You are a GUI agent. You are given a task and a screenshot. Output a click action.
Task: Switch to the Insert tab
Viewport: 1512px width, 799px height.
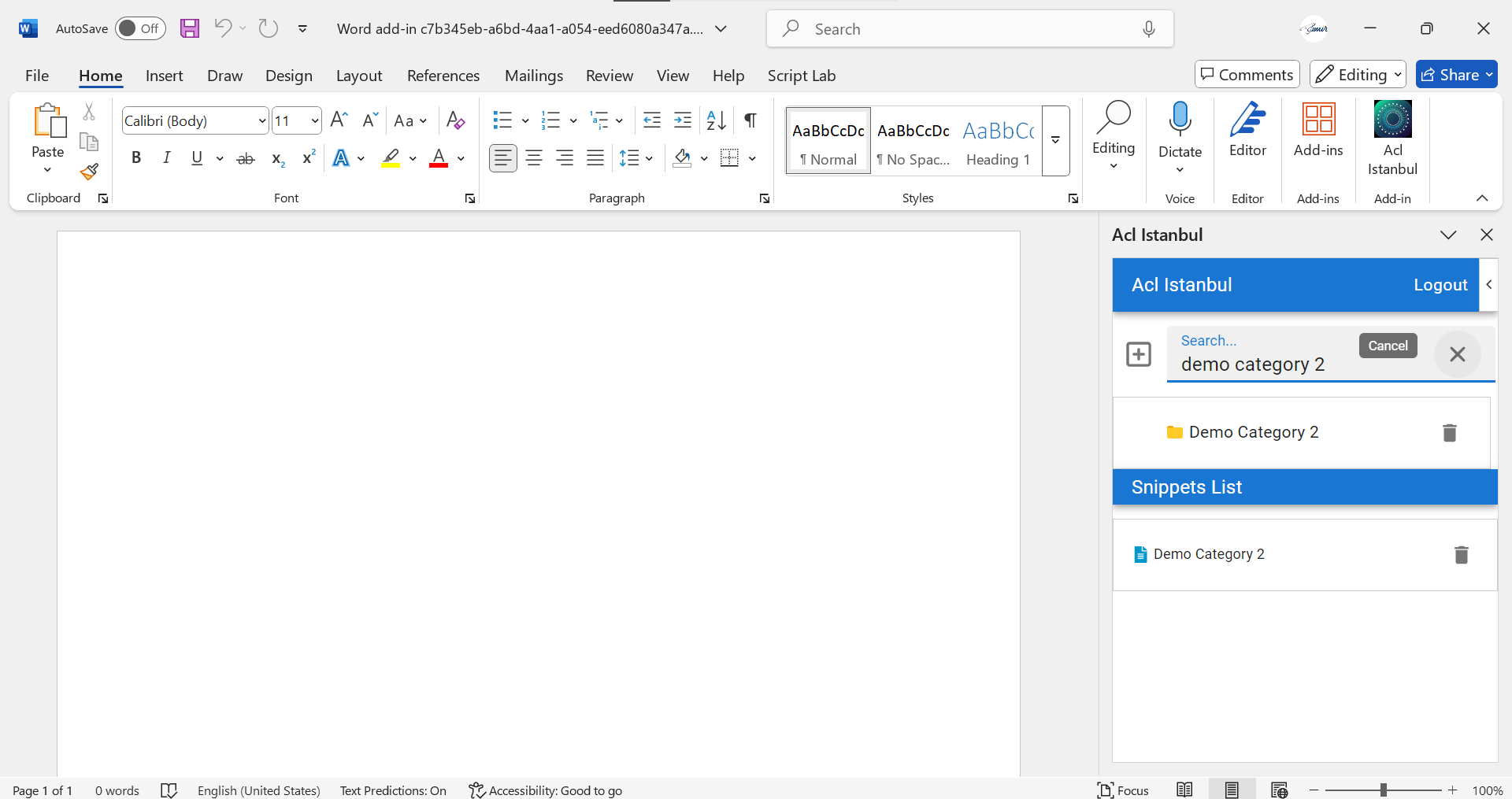tap(164, 76)
